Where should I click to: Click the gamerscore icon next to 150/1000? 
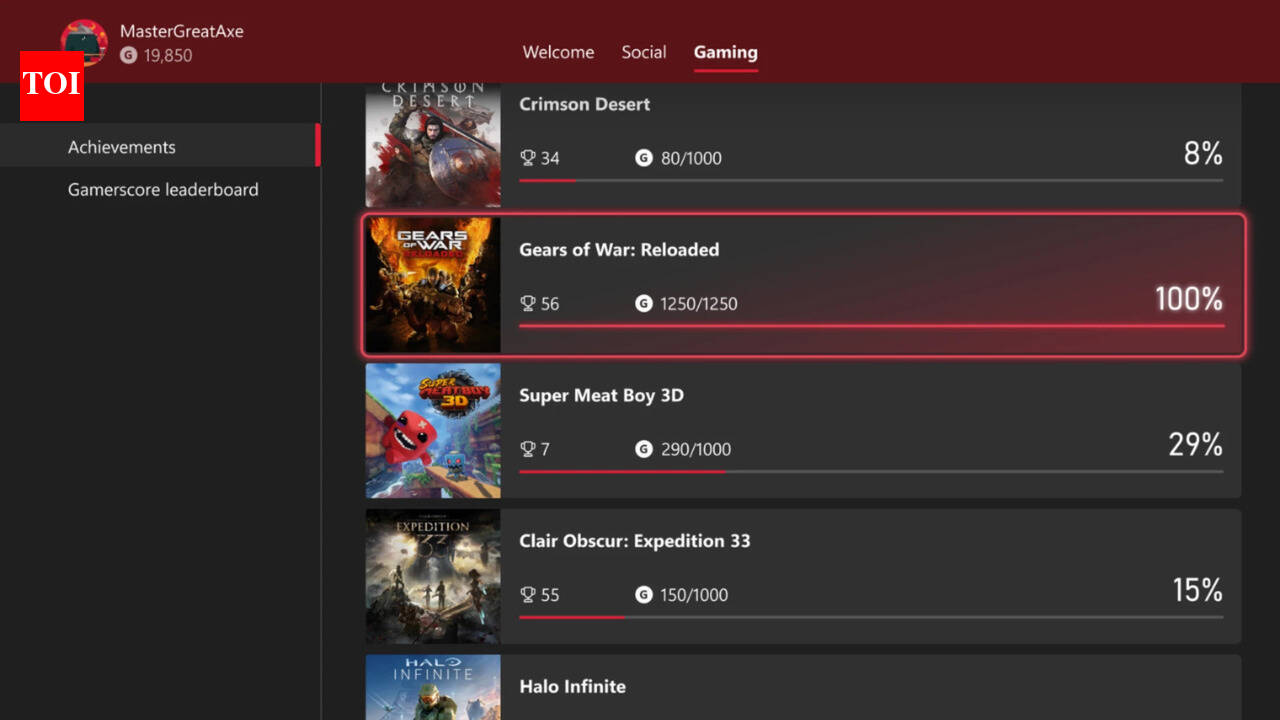[643, 595]
